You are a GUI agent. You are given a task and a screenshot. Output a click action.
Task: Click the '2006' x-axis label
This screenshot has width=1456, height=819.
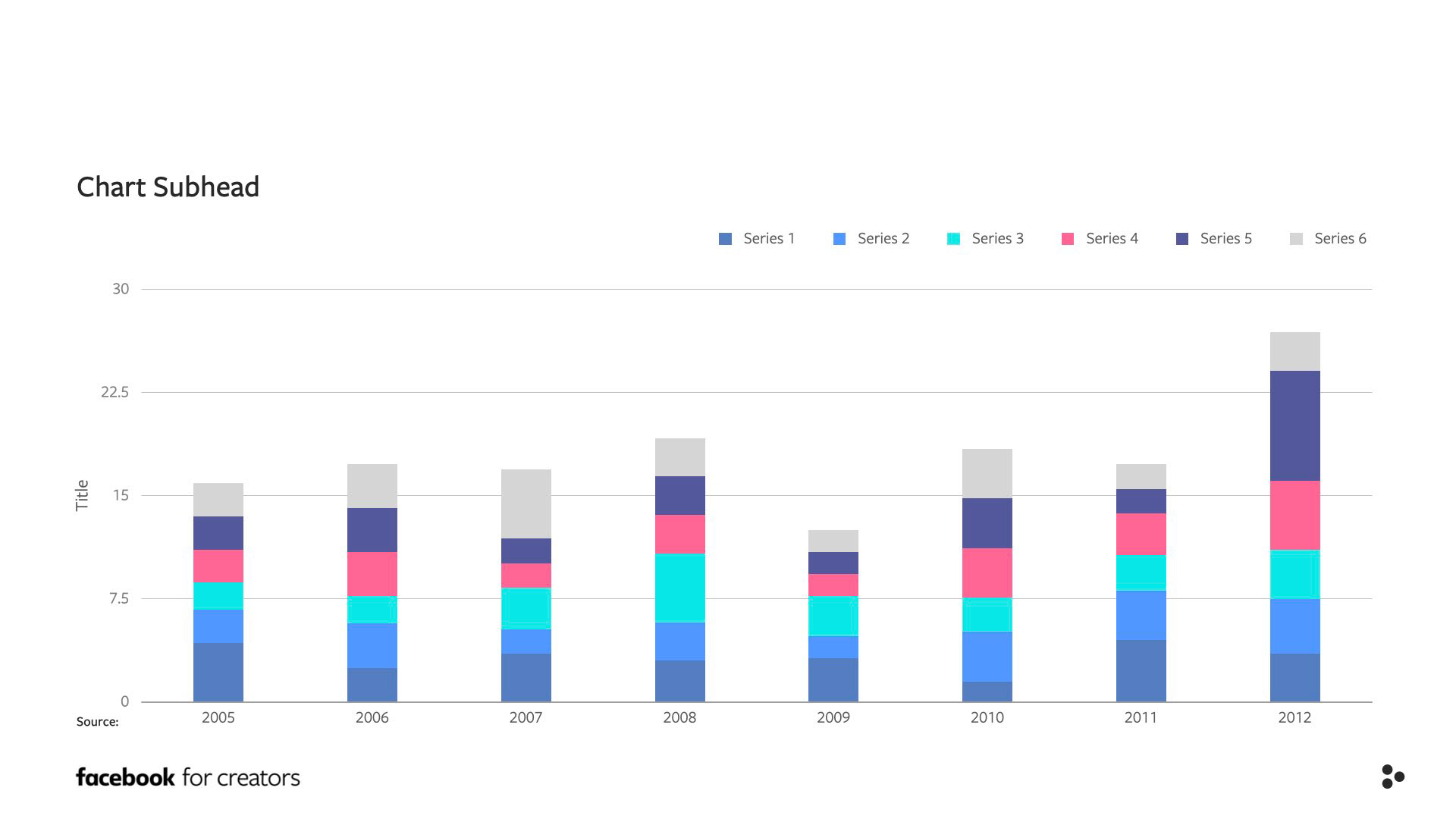372,717
